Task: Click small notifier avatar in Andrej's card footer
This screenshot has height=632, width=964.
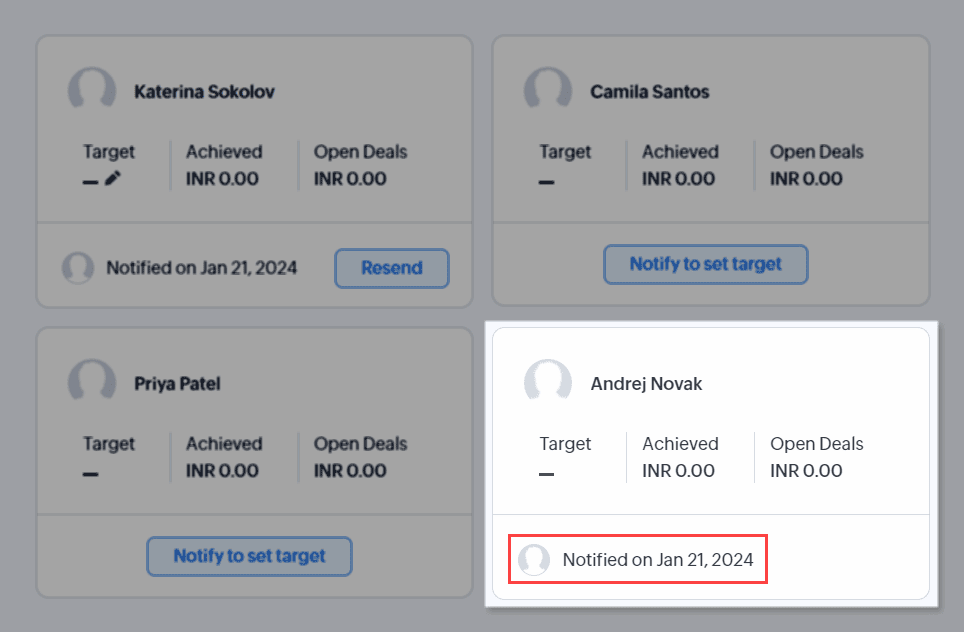Action: (x=534, y=560)
